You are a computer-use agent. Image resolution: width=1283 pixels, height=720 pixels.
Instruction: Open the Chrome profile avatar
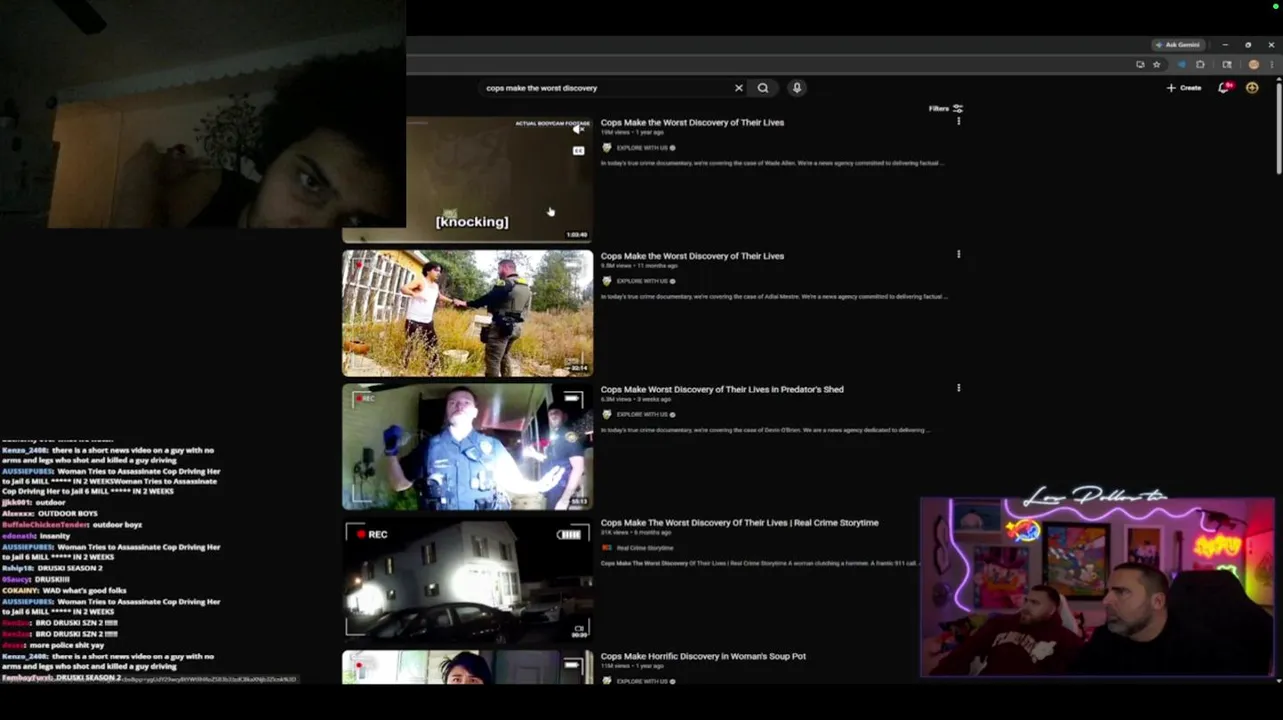(x=1253, y=64)
